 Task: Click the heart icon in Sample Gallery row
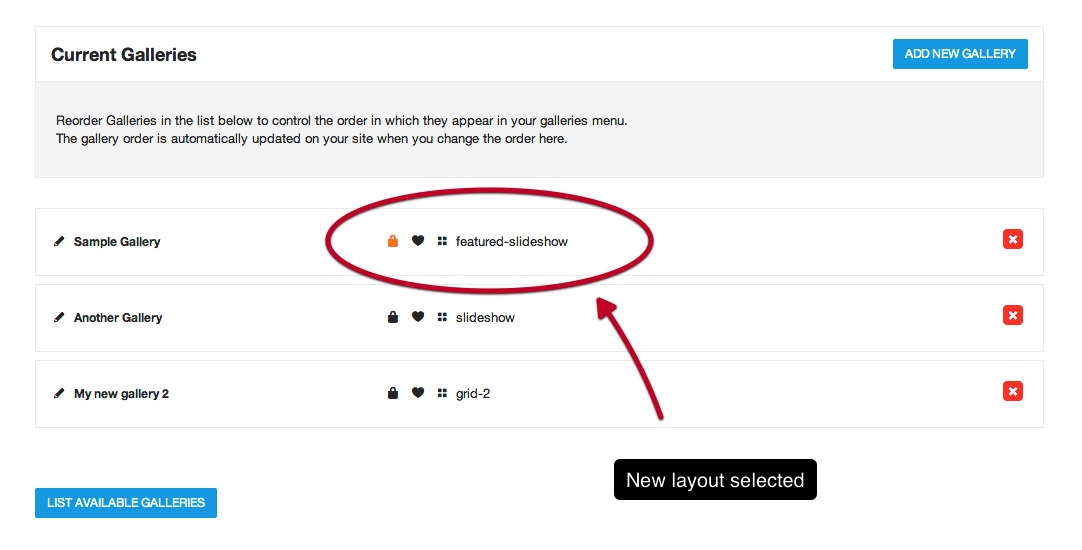pos(418,241)
